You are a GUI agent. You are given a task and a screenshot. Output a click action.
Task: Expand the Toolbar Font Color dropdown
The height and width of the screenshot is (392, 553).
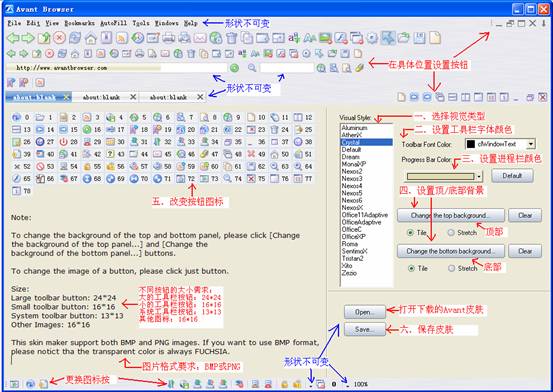click(531, 144)
